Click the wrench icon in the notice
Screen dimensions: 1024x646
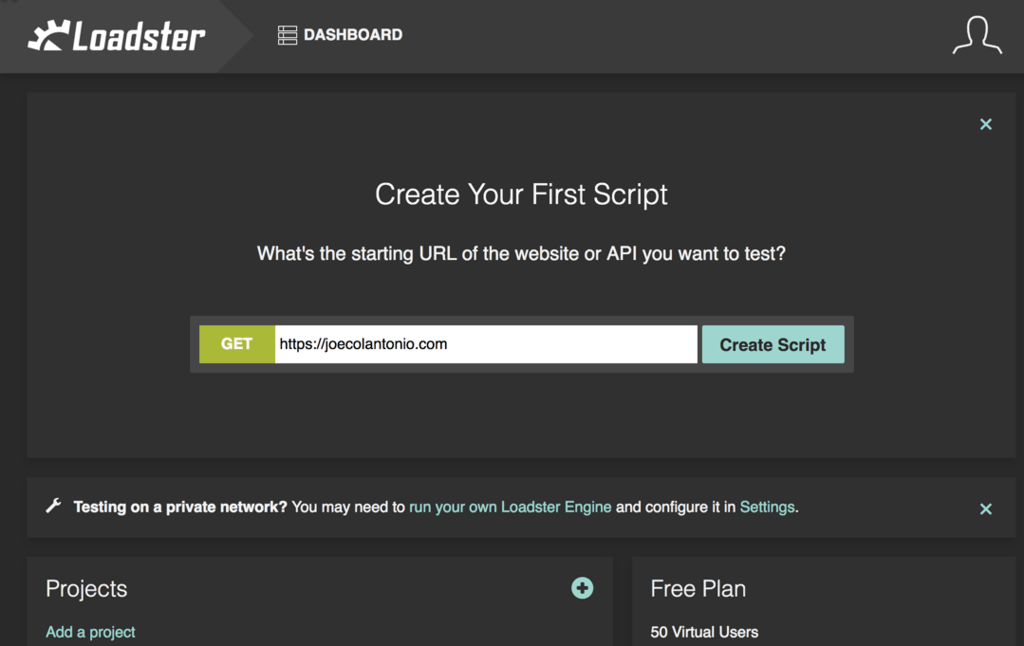pyautogui.click(x=54, y=506)
